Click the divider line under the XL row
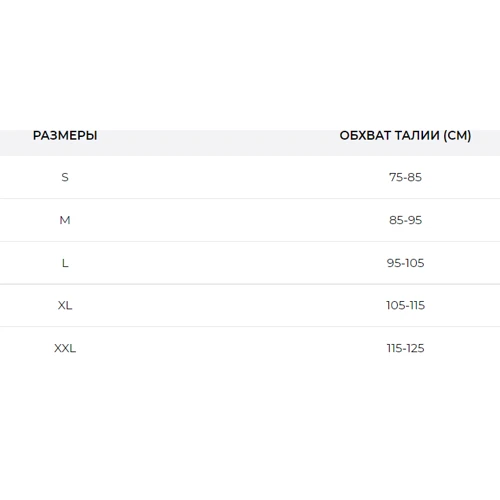This screenshot has height=500, width=500. point(250,326)
